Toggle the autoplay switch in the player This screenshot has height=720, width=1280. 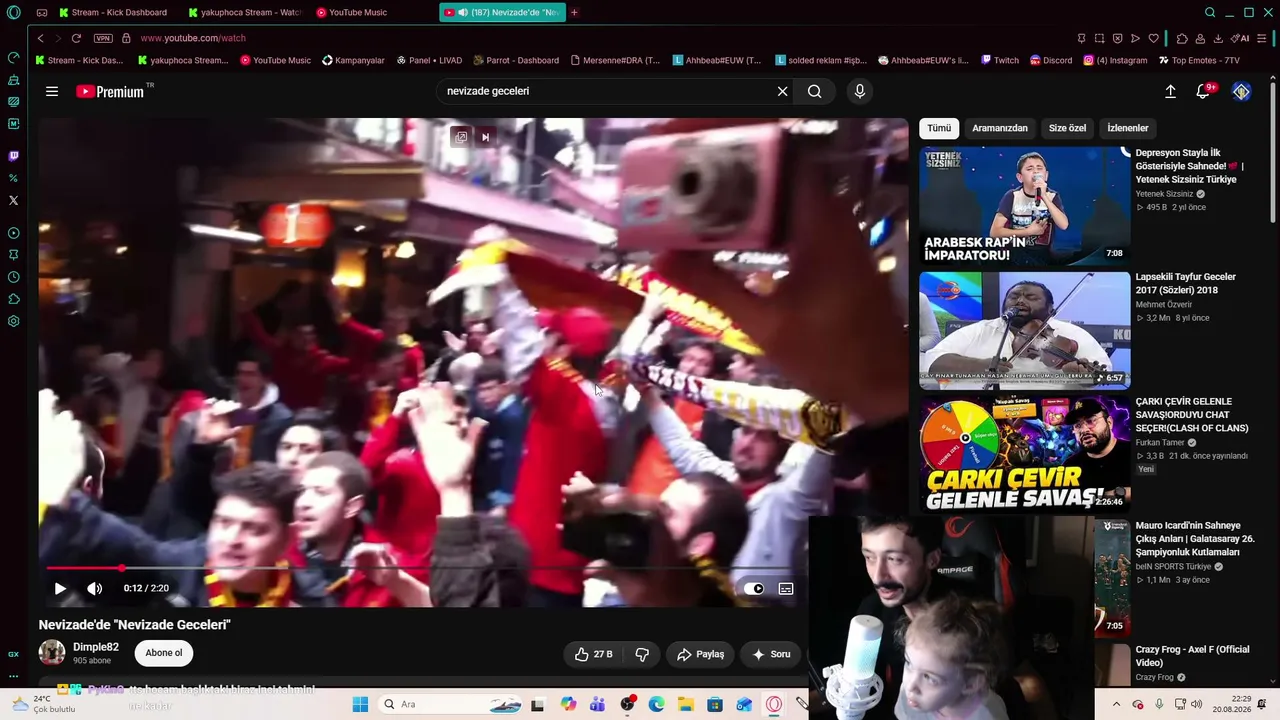pos(754,589)
